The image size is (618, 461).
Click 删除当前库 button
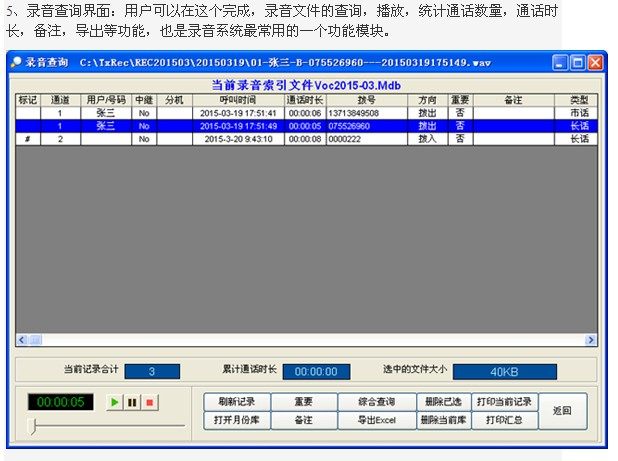[x=444, y=420]
